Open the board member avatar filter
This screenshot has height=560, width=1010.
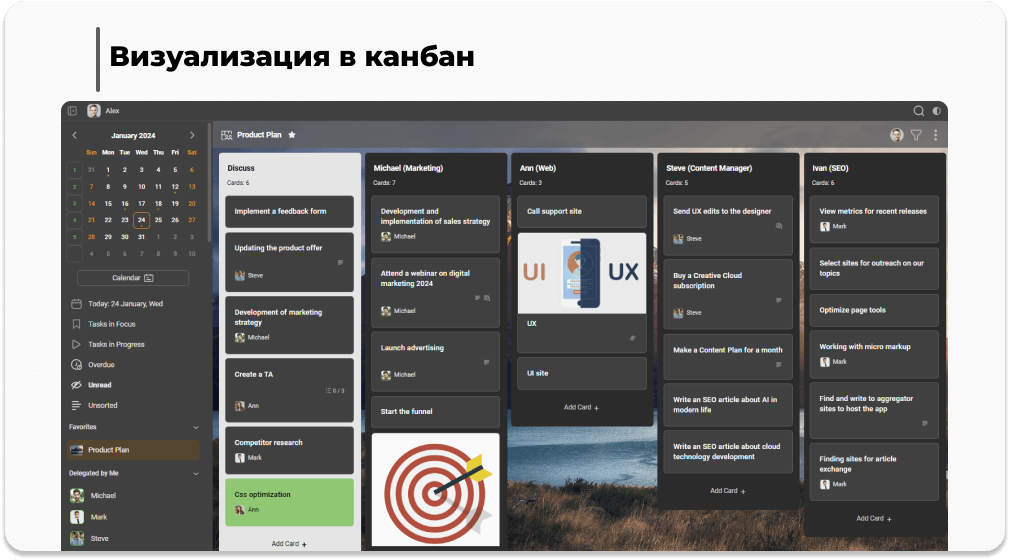pyautogui.click(x=897, y=135)
